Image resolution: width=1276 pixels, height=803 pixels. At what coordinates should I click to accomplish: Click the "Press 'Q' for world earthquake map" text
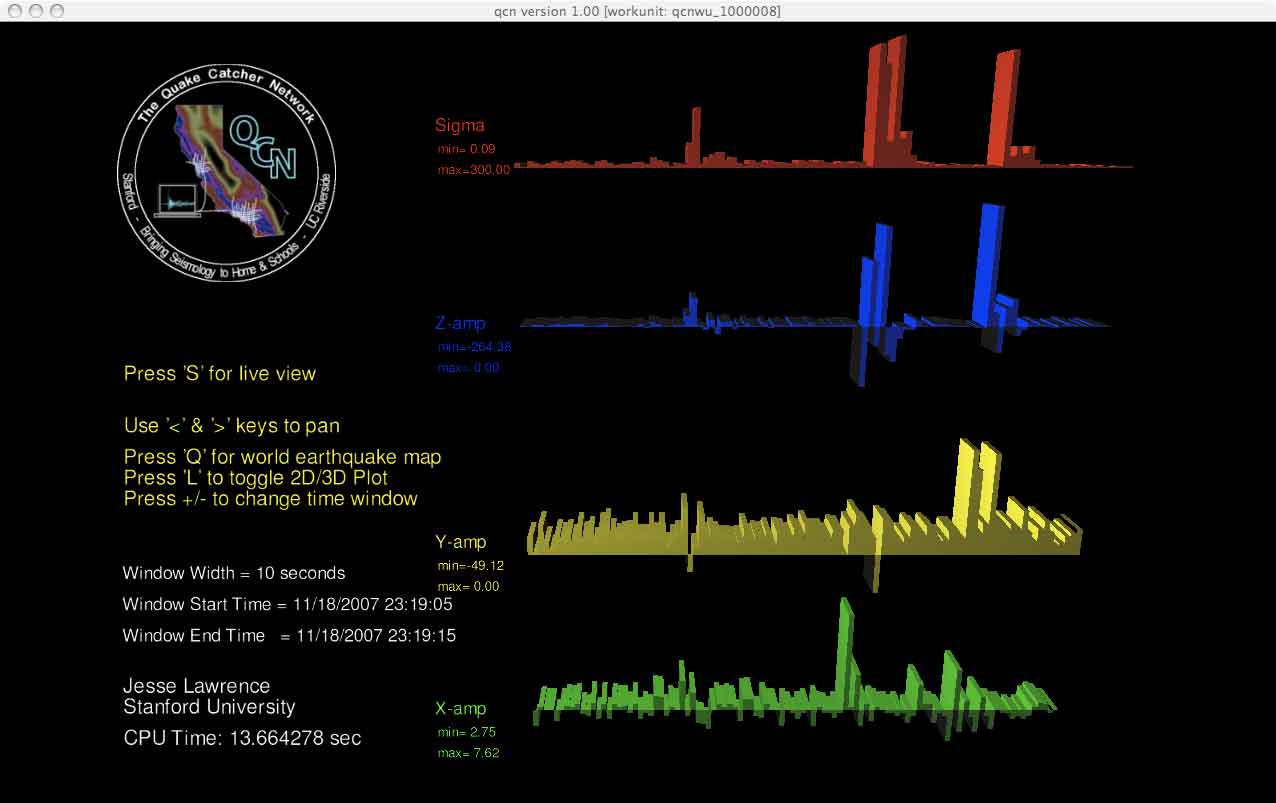click(x=282, y=458)
